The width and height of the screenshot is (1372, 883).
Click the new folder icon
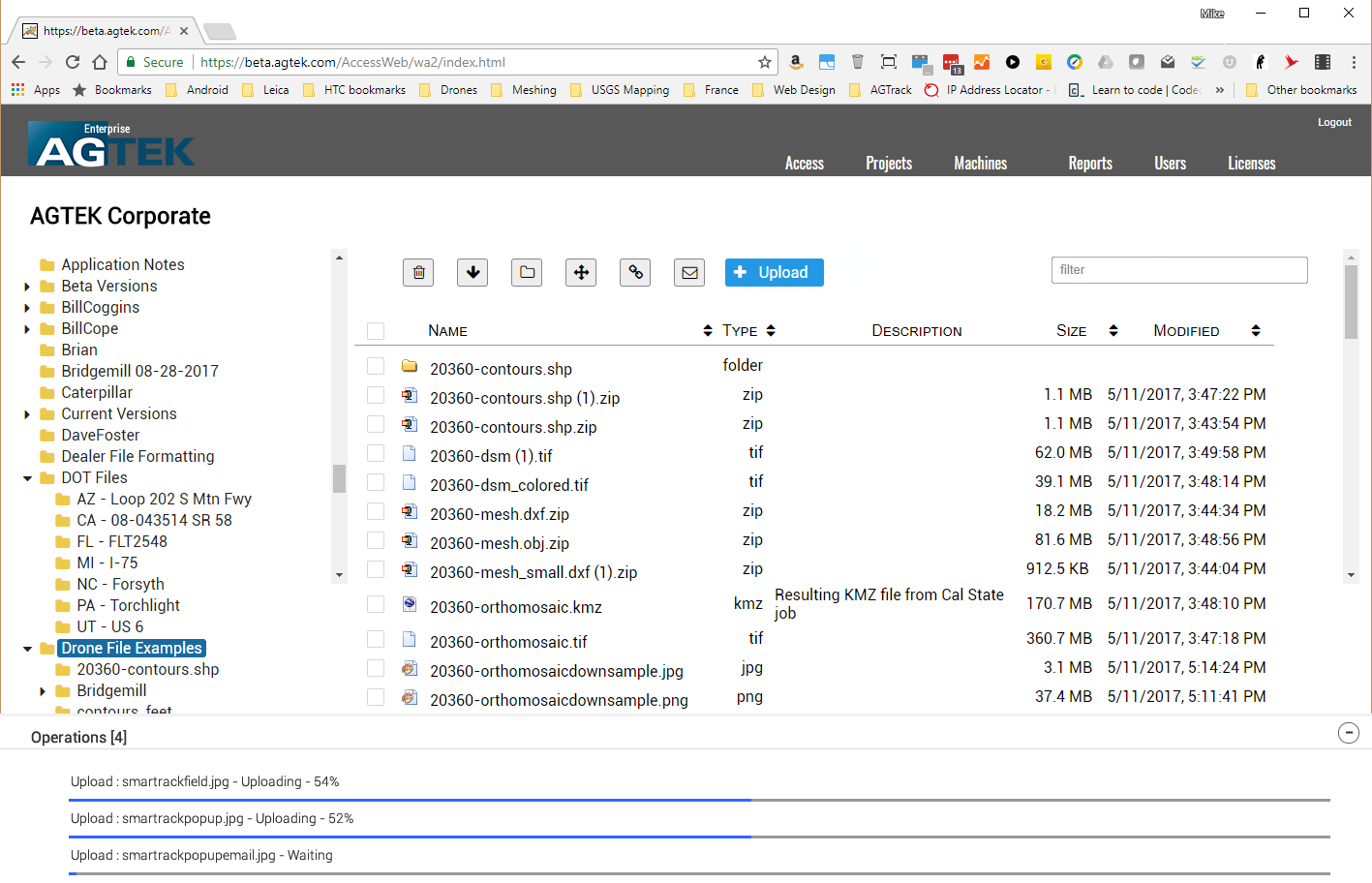click(x=527, y=273)
